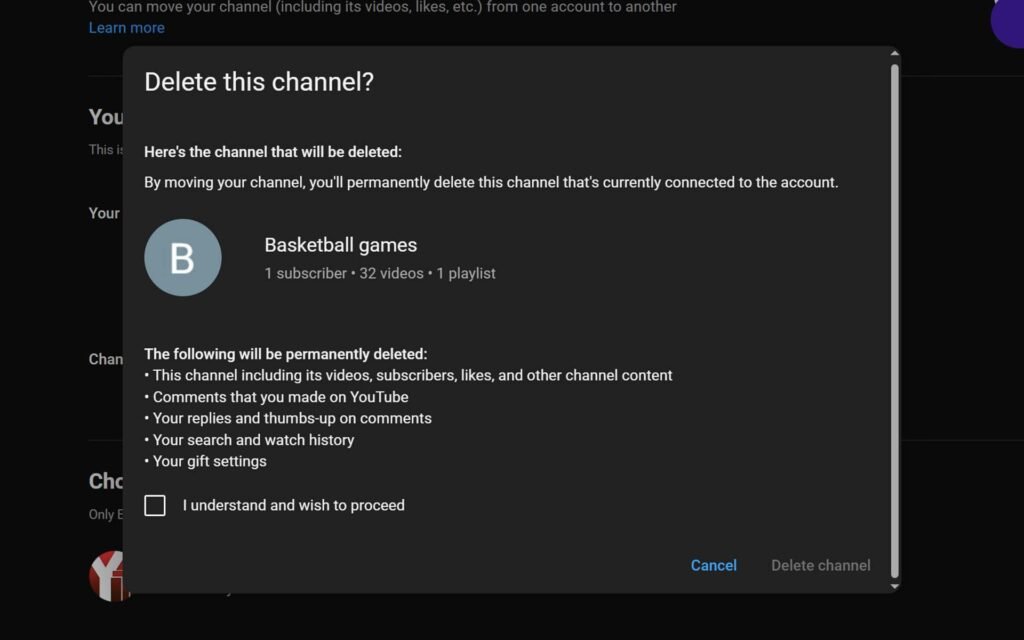Click the dialog vertical scrollbar thumb
This screenshot has width=1024, height=640.
894,320
